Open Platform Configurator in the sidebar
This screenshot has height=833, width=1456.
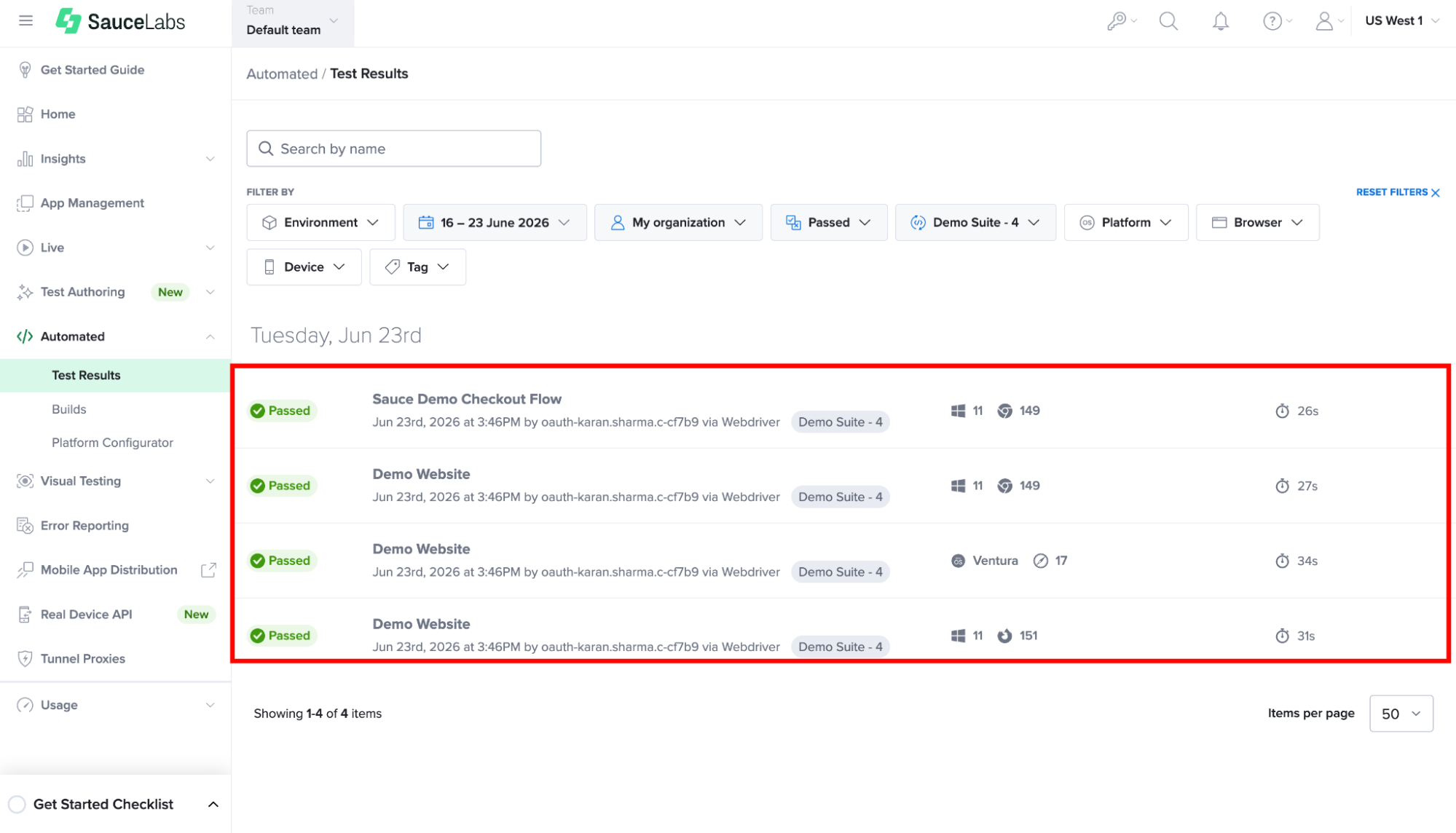click(x=112, y=443)
